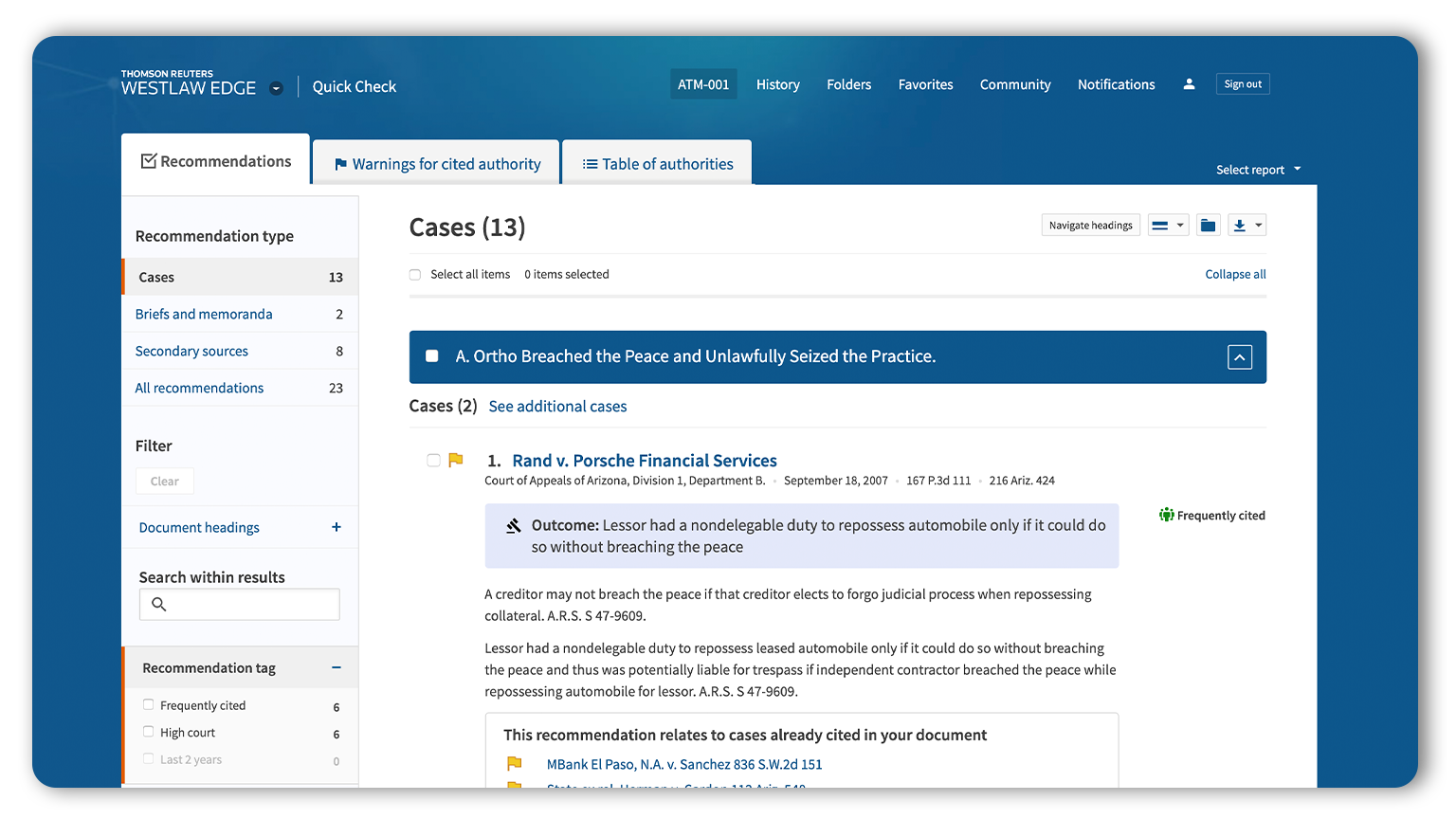
Task: Switch to Warnings for cited authority tab
Action: coord(437,164)
